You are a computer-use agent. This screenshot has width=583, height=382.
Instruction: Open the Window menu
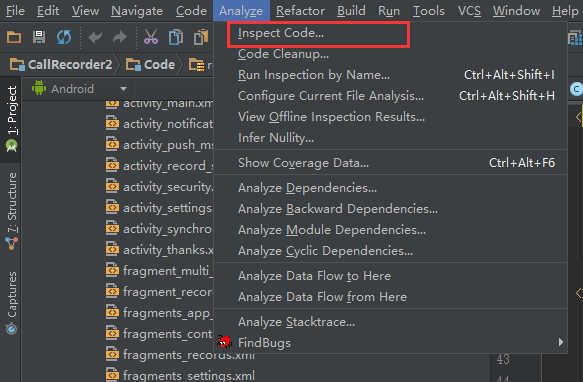point(516,11)
